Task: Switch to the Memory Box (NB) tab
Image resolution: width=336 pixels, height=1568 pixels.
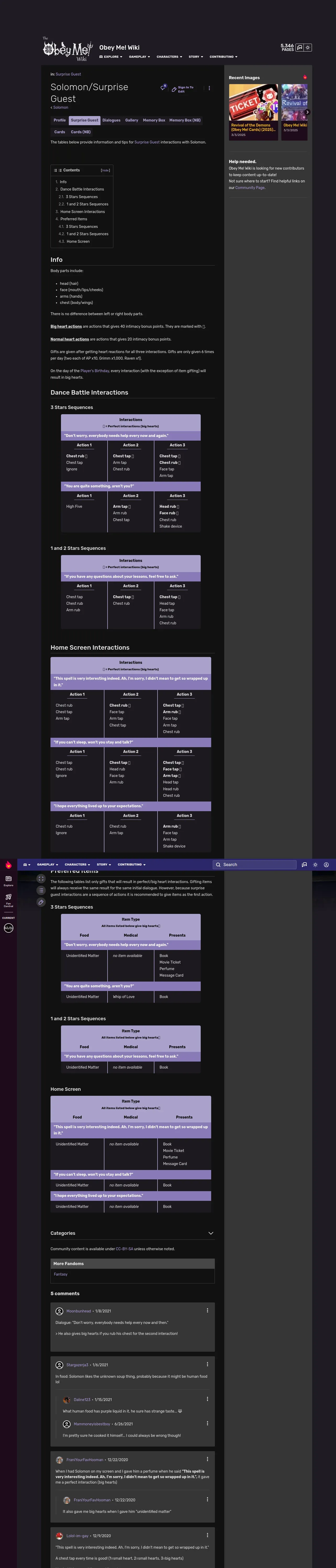Action: [x=185, y=120]
